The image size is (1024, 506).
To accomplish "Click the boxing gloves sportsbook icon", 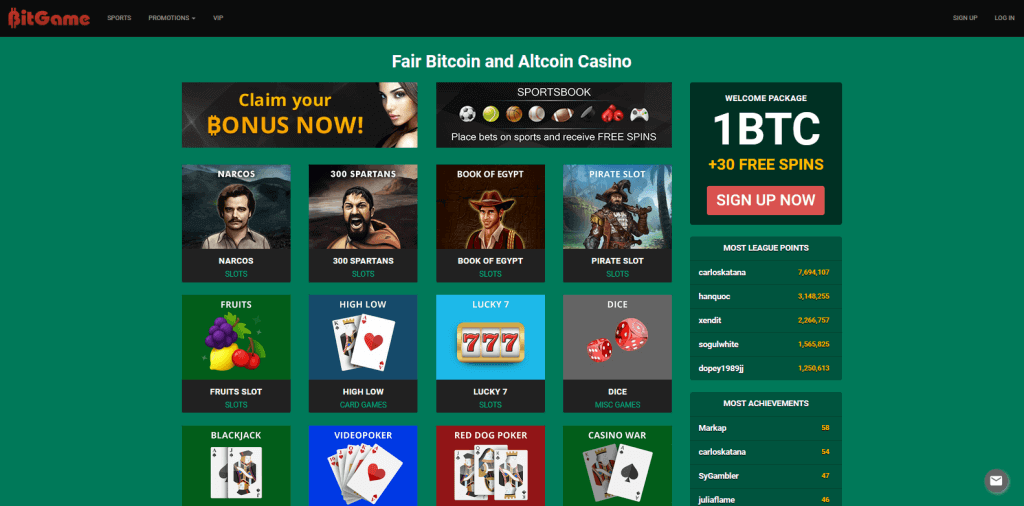I will (x=612, y=114).
